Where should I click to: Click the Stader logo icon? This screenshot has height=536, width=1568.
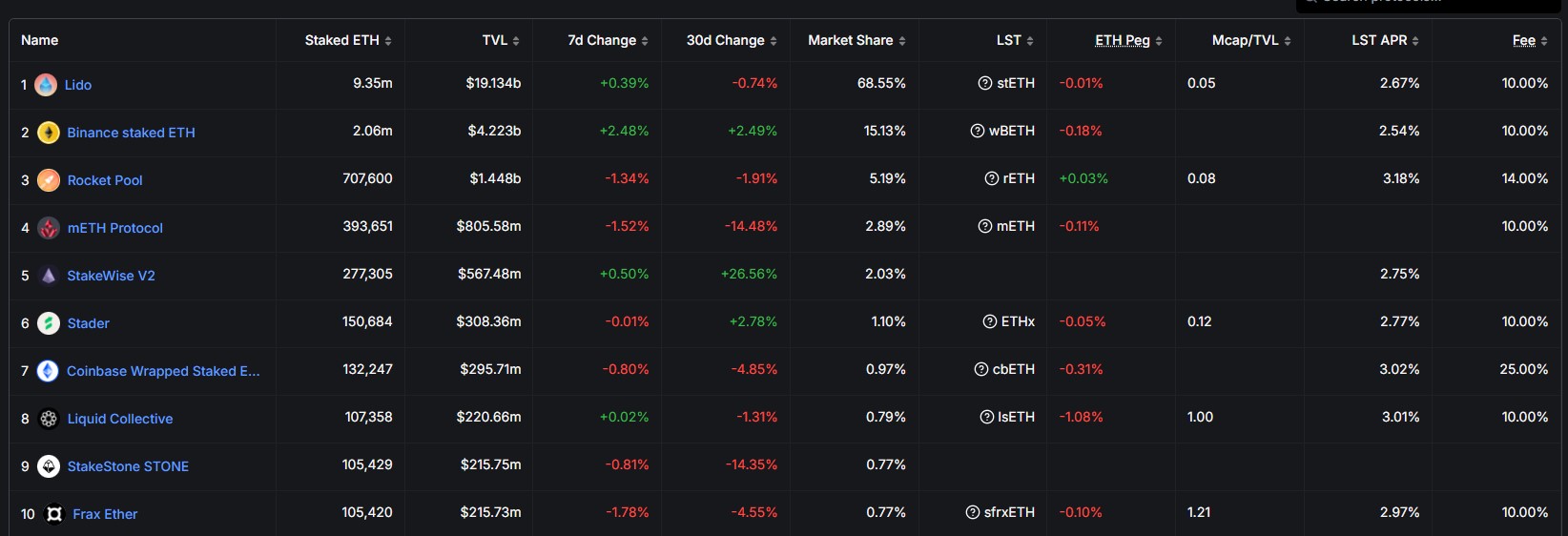49,323
